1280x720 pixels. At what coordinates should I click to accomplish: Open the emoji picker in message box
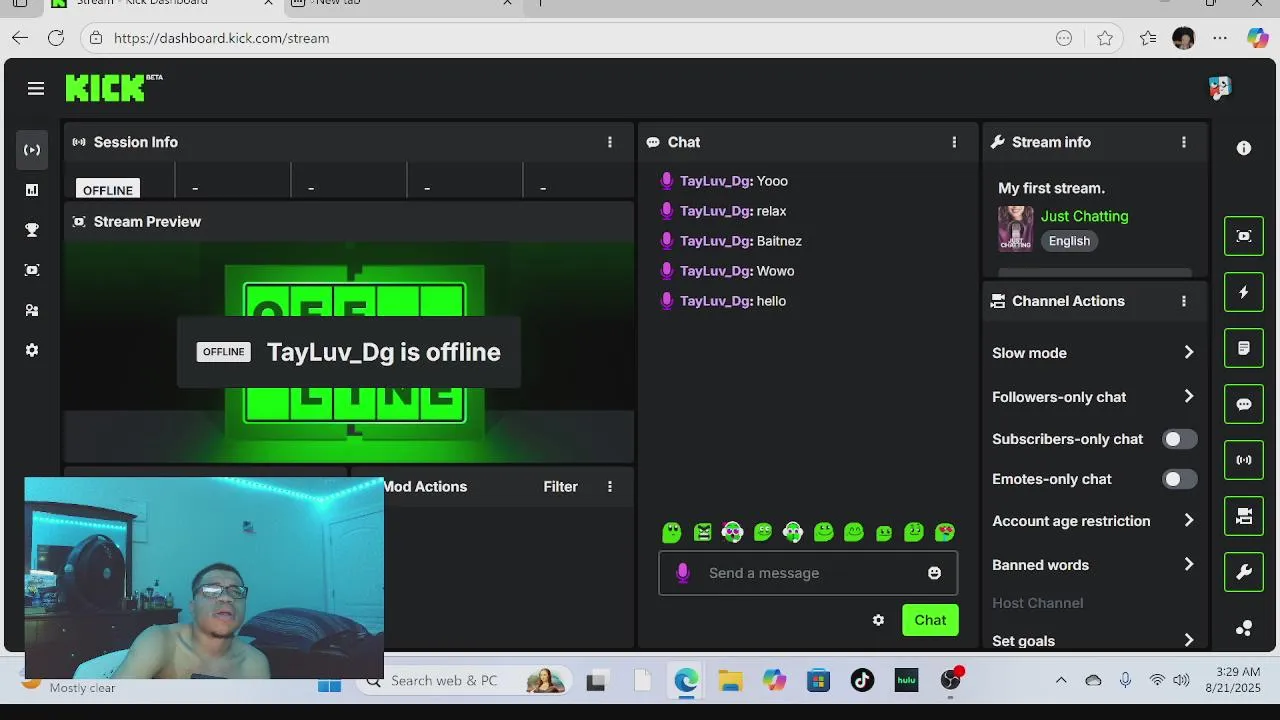pyautogui.click(x=934, y=573)
